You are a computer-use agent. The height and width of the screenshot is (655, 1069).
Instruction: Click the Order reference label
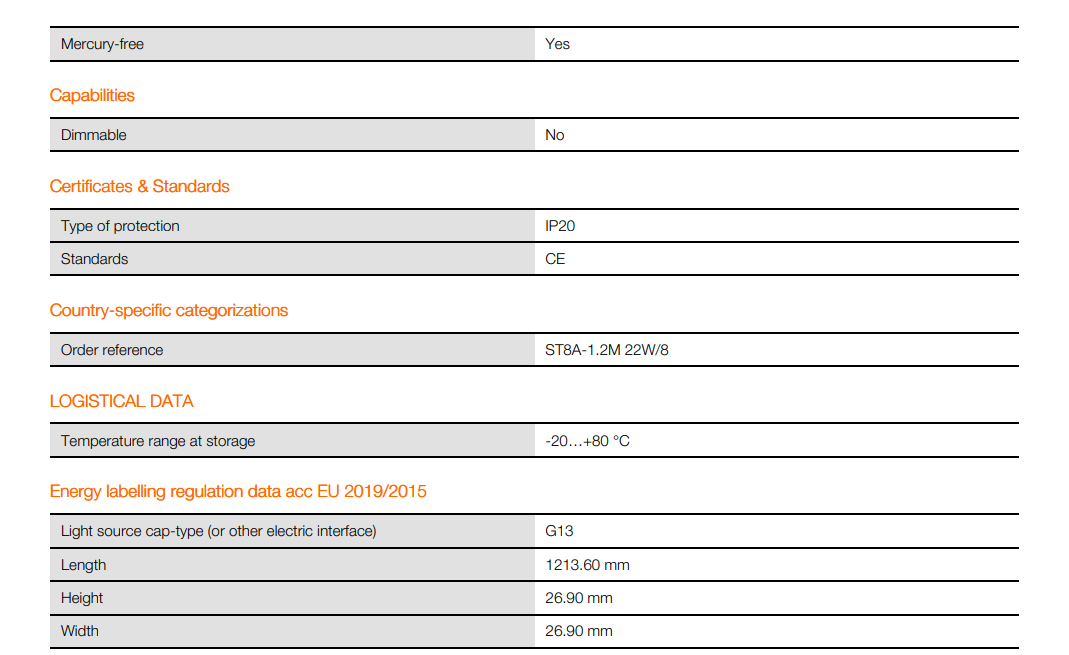[112, 350]
